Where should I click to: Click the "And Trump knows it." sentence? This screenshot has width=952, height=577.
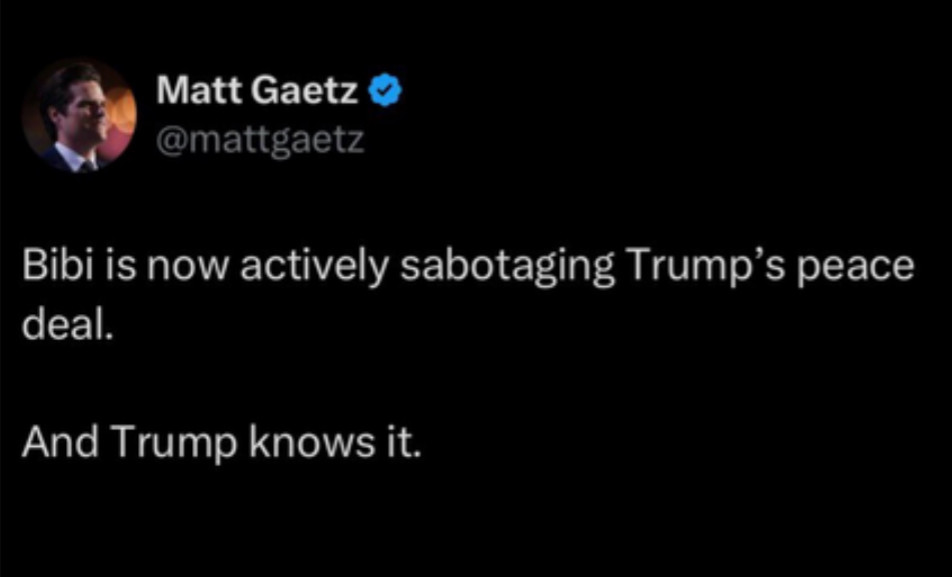click(x=222, y=441)
